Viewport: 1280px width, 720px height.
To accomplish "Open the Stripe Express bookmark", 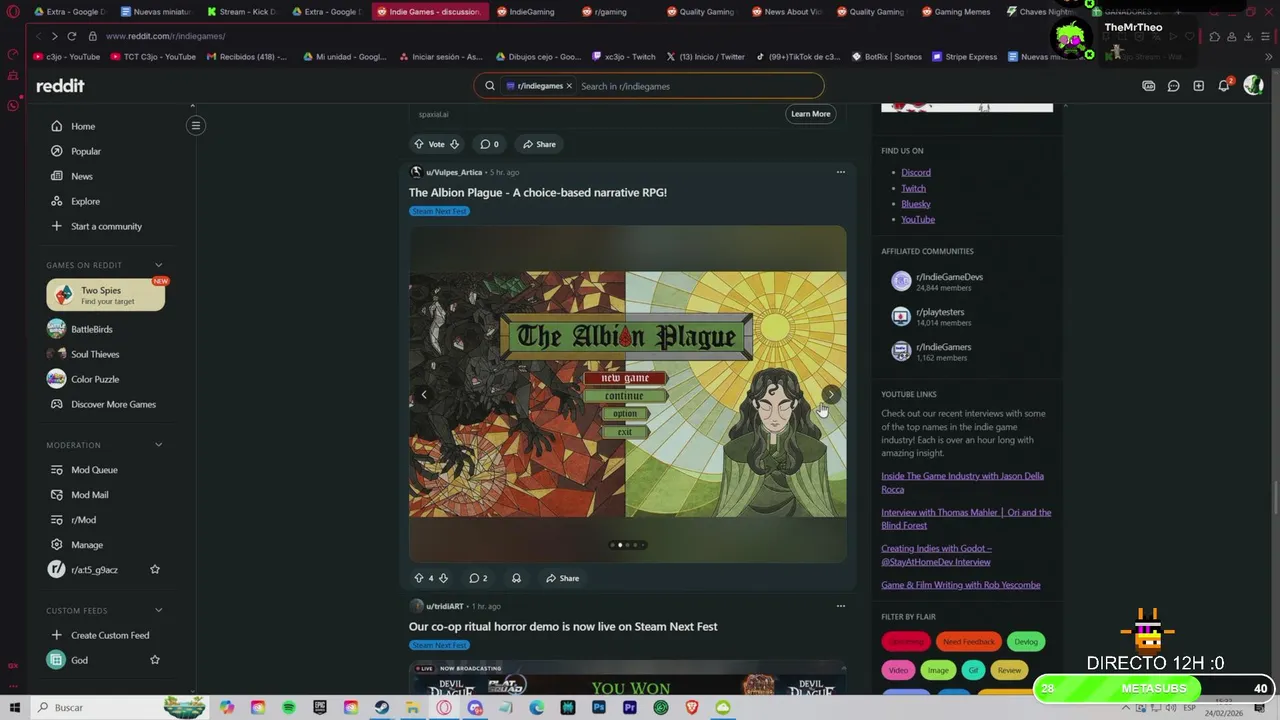I will (965, 56).
